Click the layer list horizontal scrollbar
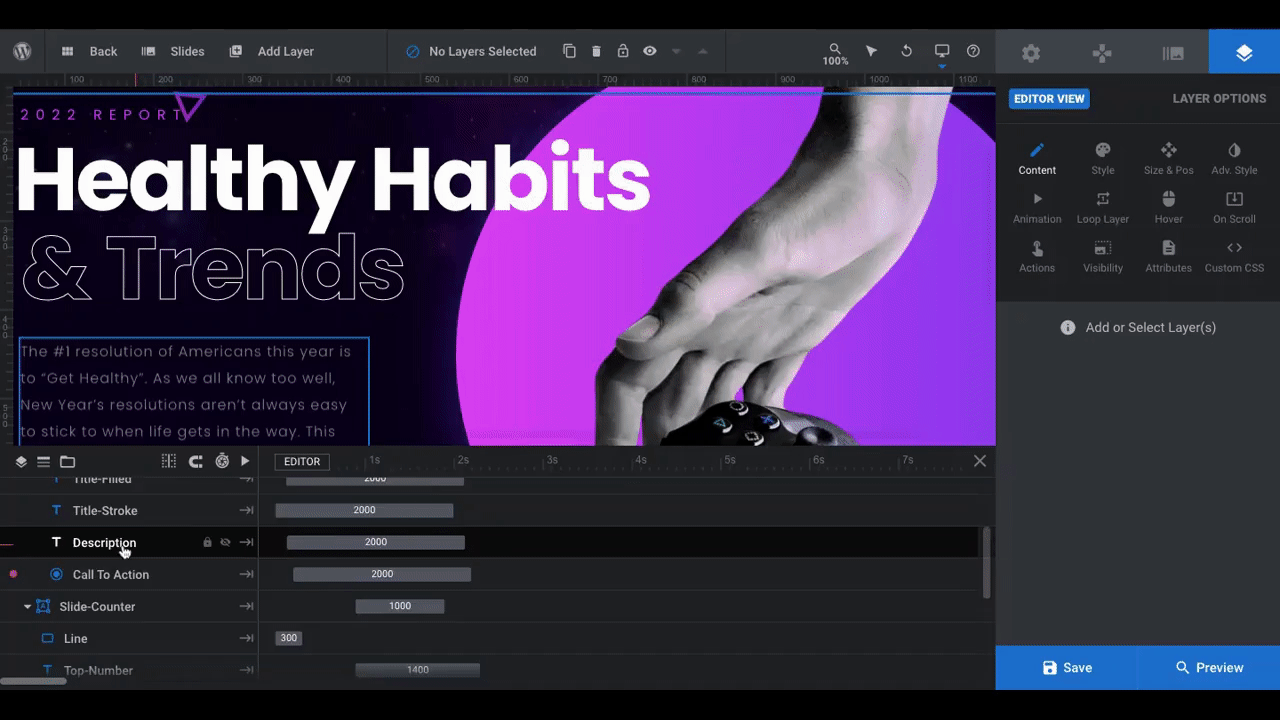 coord(34,682)
